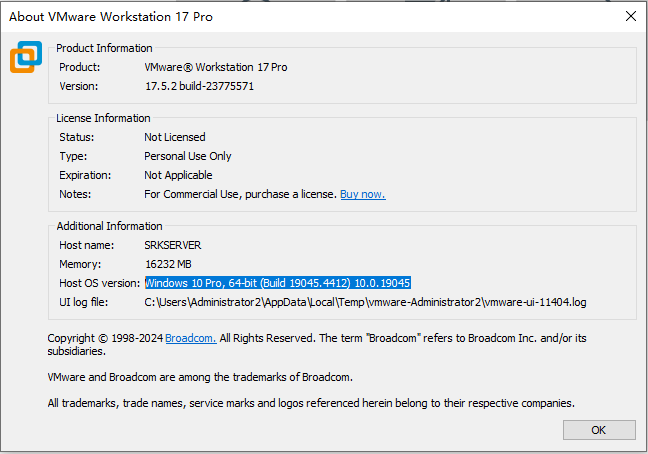Click the Host name label

point(86,245)
